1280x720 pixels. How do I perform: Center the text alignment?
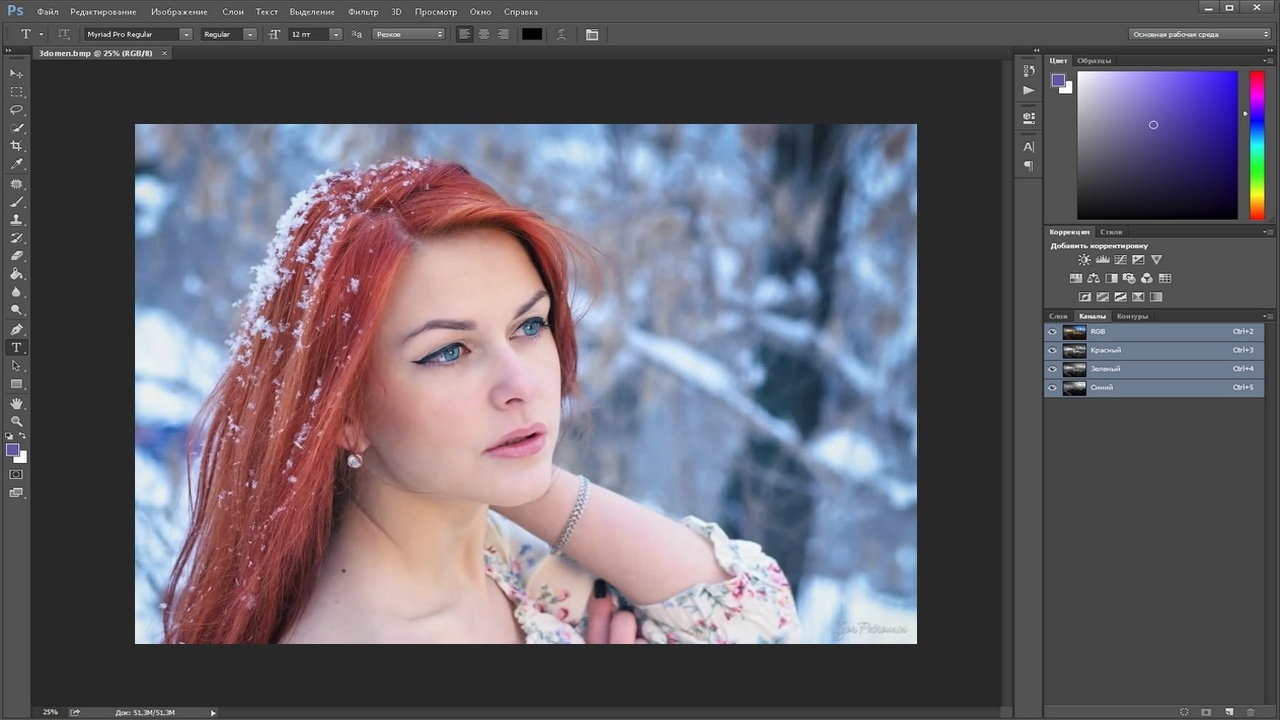(484, 34)
